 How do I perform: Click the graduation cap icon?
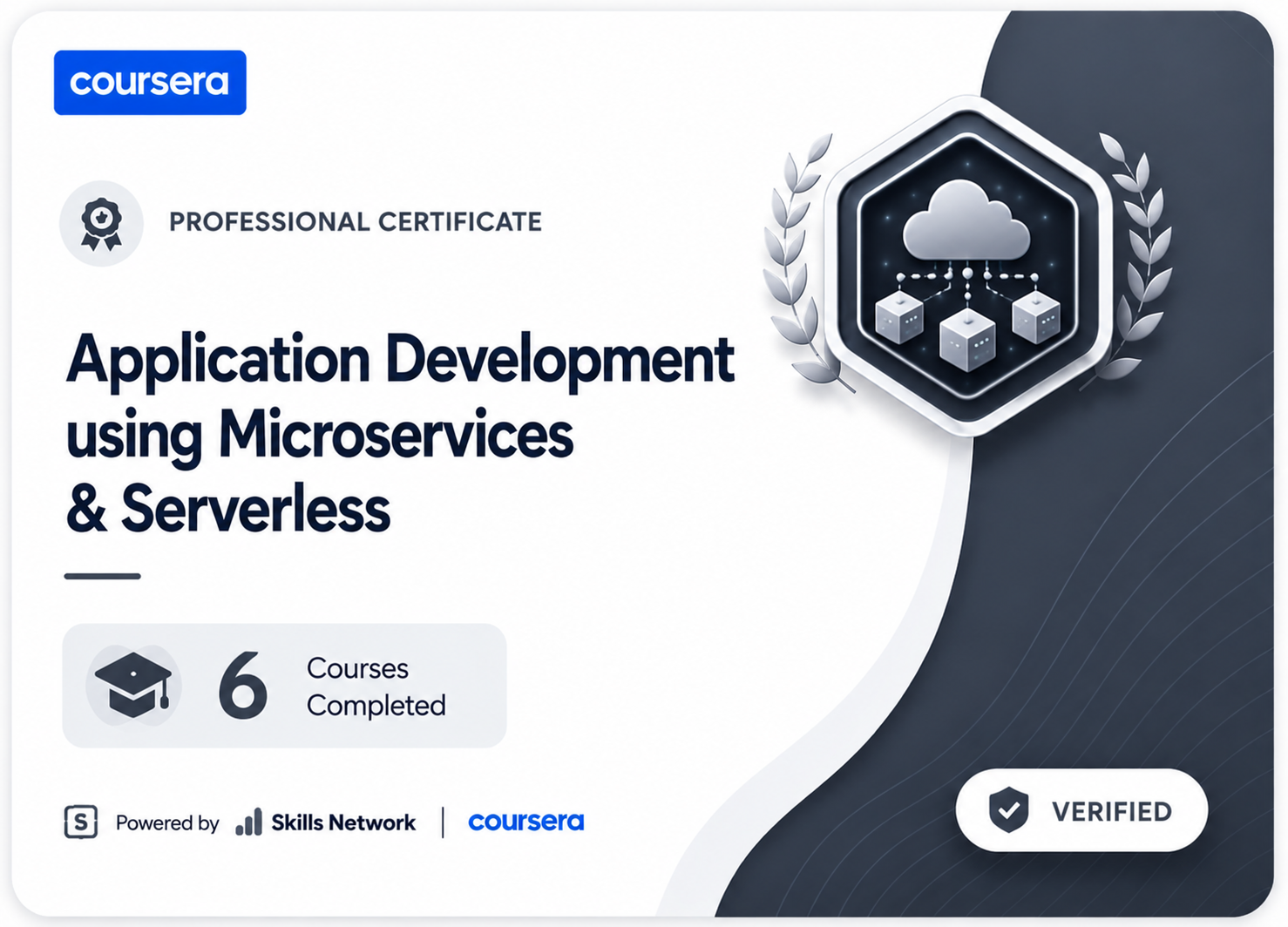[133, 686]
